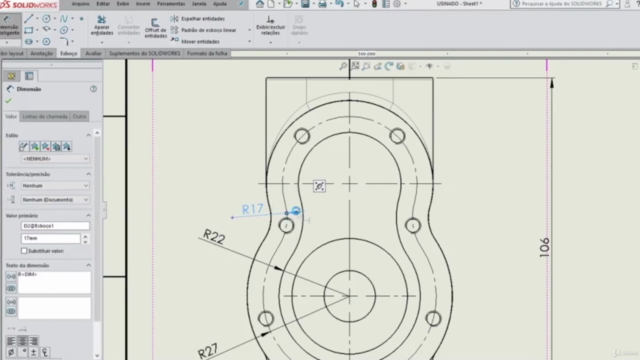The height and width of the screenshot is (360, 640).
Task: Select the Ellipse sketch tool
Action: [x=64, y=30]
